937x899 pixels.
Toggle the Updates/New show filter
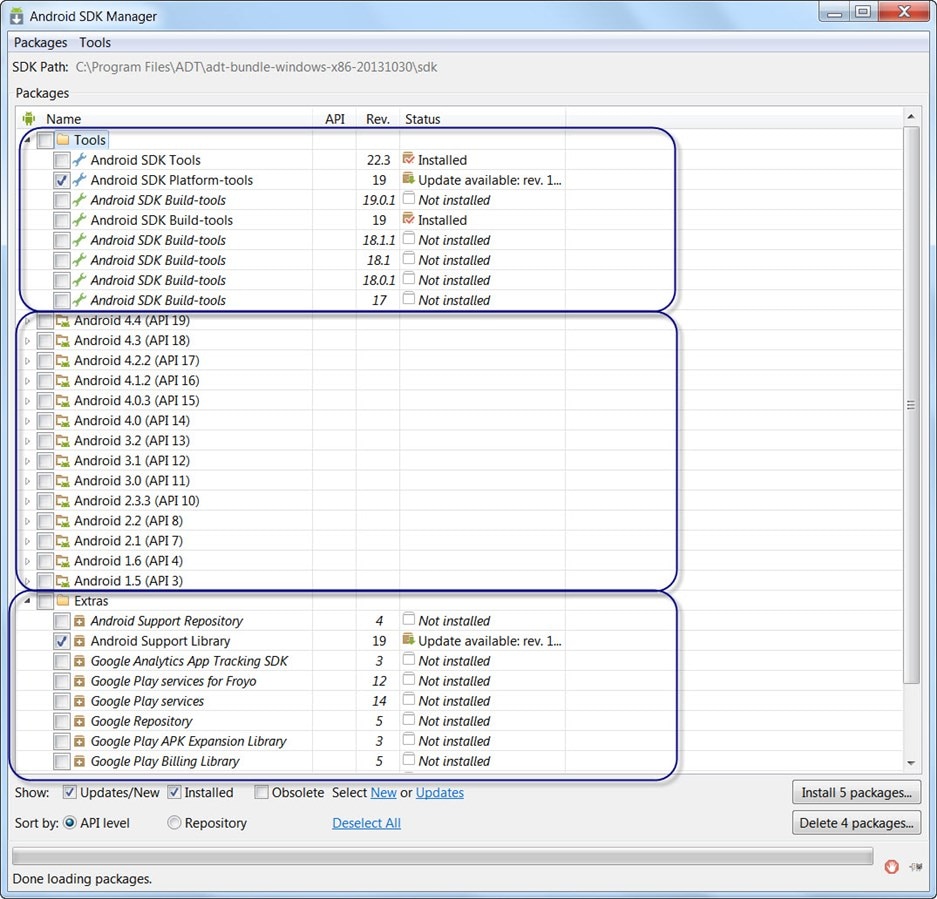[69, 793]
